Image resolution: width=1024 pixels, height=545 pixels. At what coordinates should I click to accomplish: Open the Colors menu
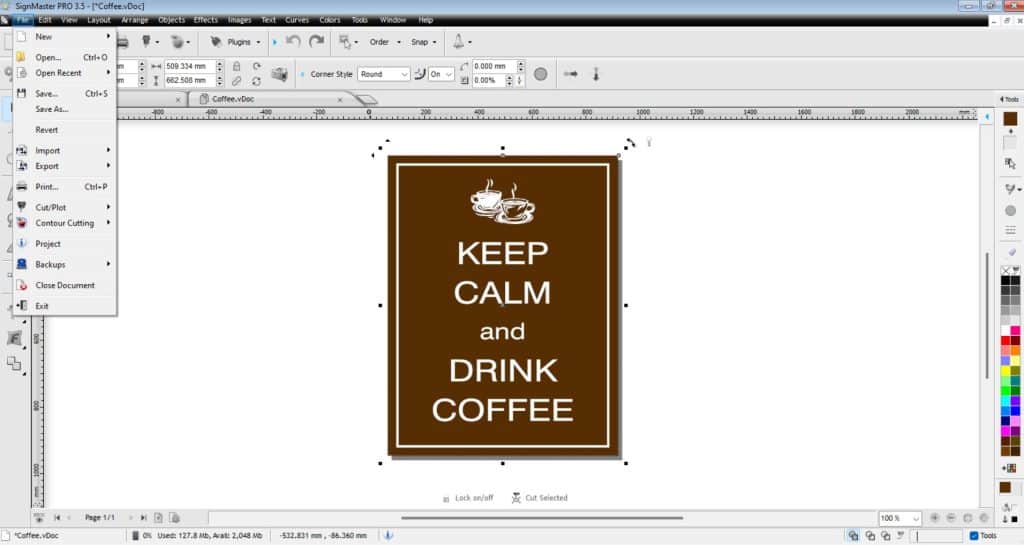[330, 20]
